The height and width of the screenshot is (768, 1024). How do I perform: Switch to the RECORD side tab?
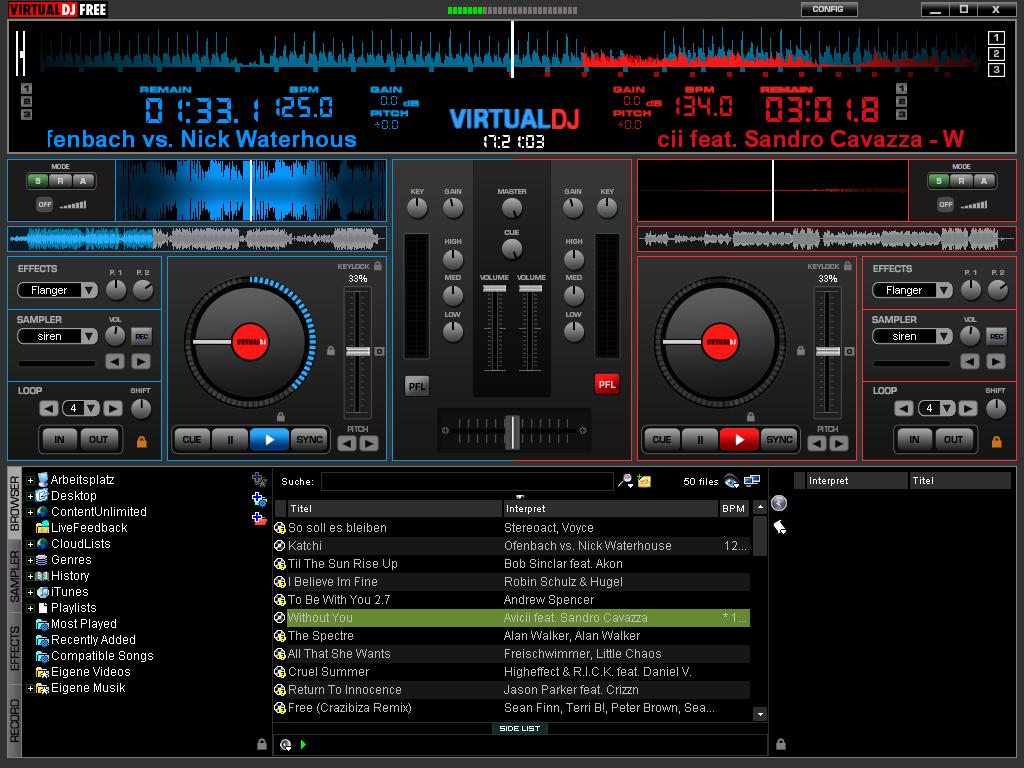(14, 720)
